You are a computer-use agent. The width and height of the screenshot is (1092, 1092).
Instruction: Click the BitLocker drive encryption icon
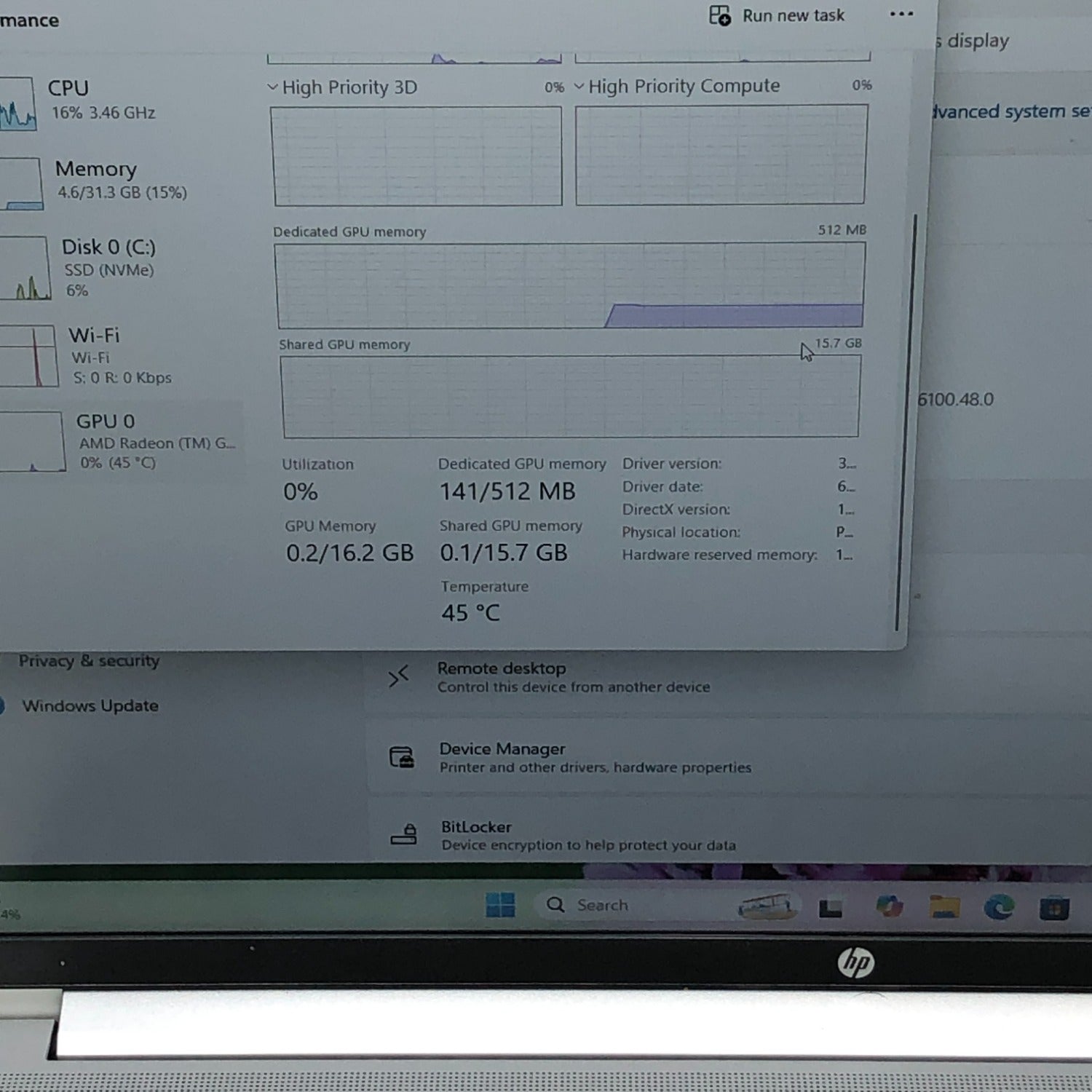pos(403,834)
